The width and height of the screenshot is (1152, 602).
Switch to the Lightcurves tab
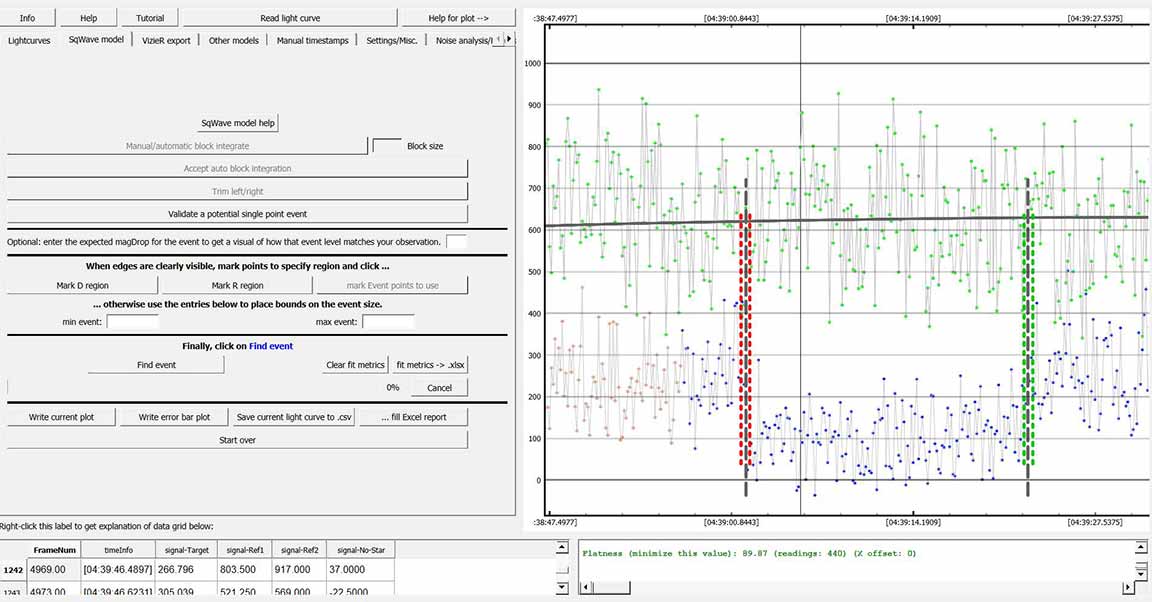coord(29,40)
